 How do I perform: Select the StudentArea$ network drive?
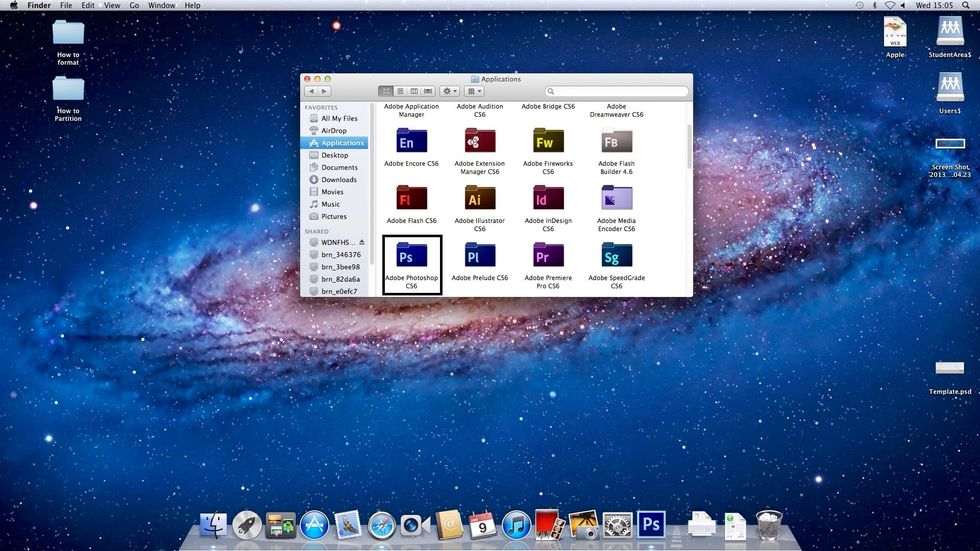[x=949, y=36]
